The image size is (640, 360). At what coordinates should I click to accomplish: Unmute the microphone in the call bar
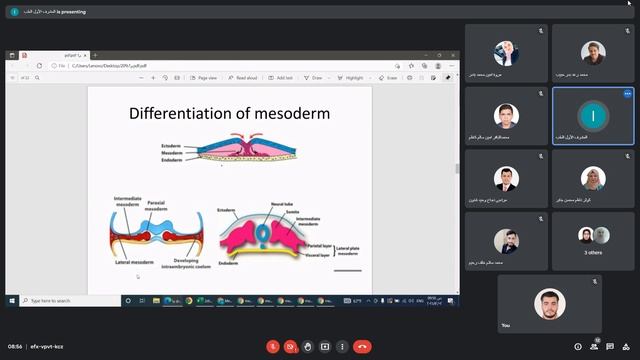273,347
